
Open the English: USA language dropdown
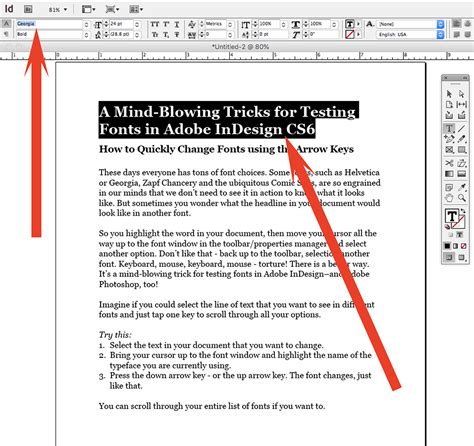point(440,34)
